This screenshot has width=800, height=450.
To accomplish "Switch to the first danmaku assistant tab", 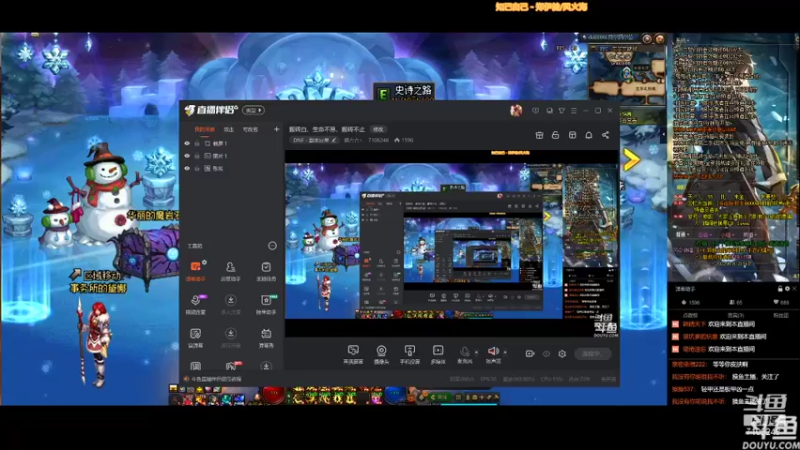I will pos(689,315).
